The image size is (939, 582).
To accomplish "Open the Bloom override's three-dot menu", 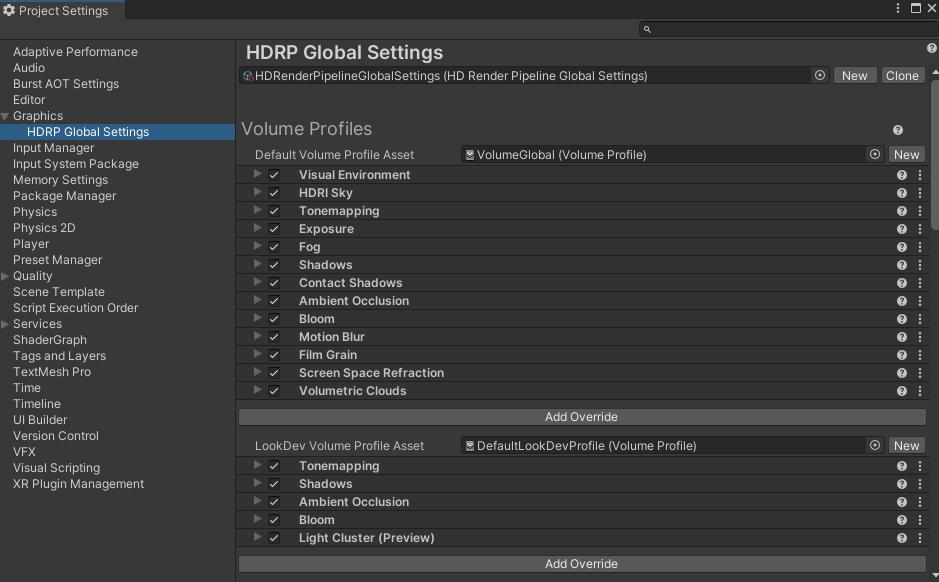I will click(x=919, y=319).
